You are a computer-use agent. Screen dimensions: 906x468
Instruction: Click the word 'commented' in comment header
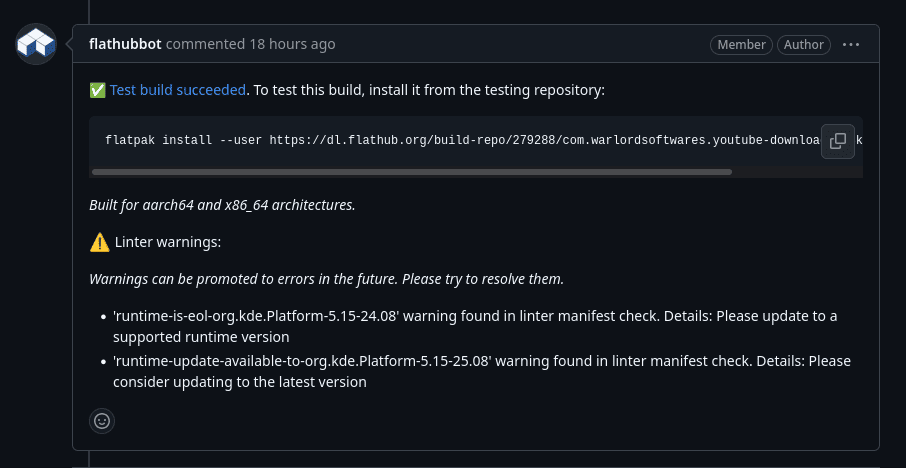point(205,44)
